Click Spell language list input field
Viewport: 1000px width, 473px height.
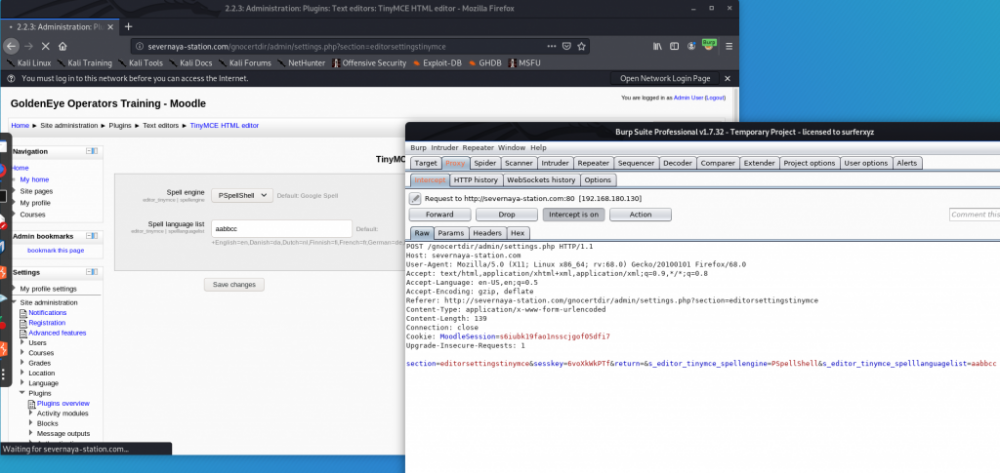point(282,228)
